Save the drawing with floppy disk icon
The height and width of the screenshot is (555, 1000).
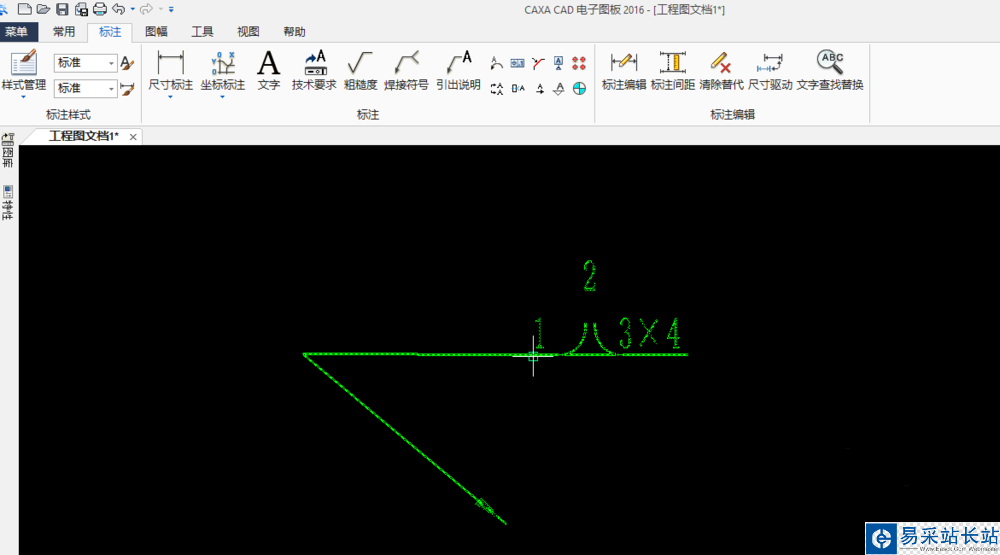62,9
